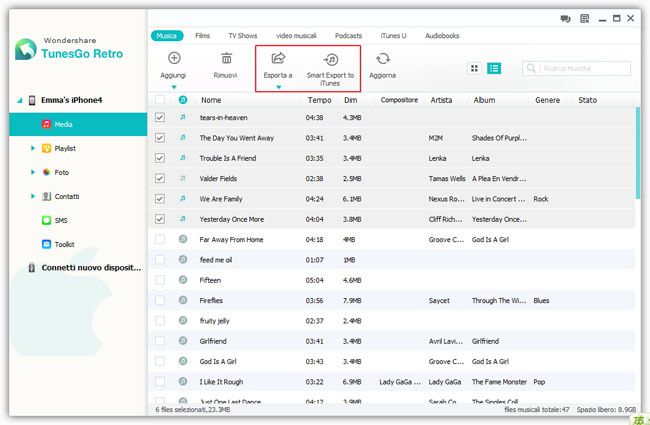Sort by the Genere column header

click(x=548, y=100)
